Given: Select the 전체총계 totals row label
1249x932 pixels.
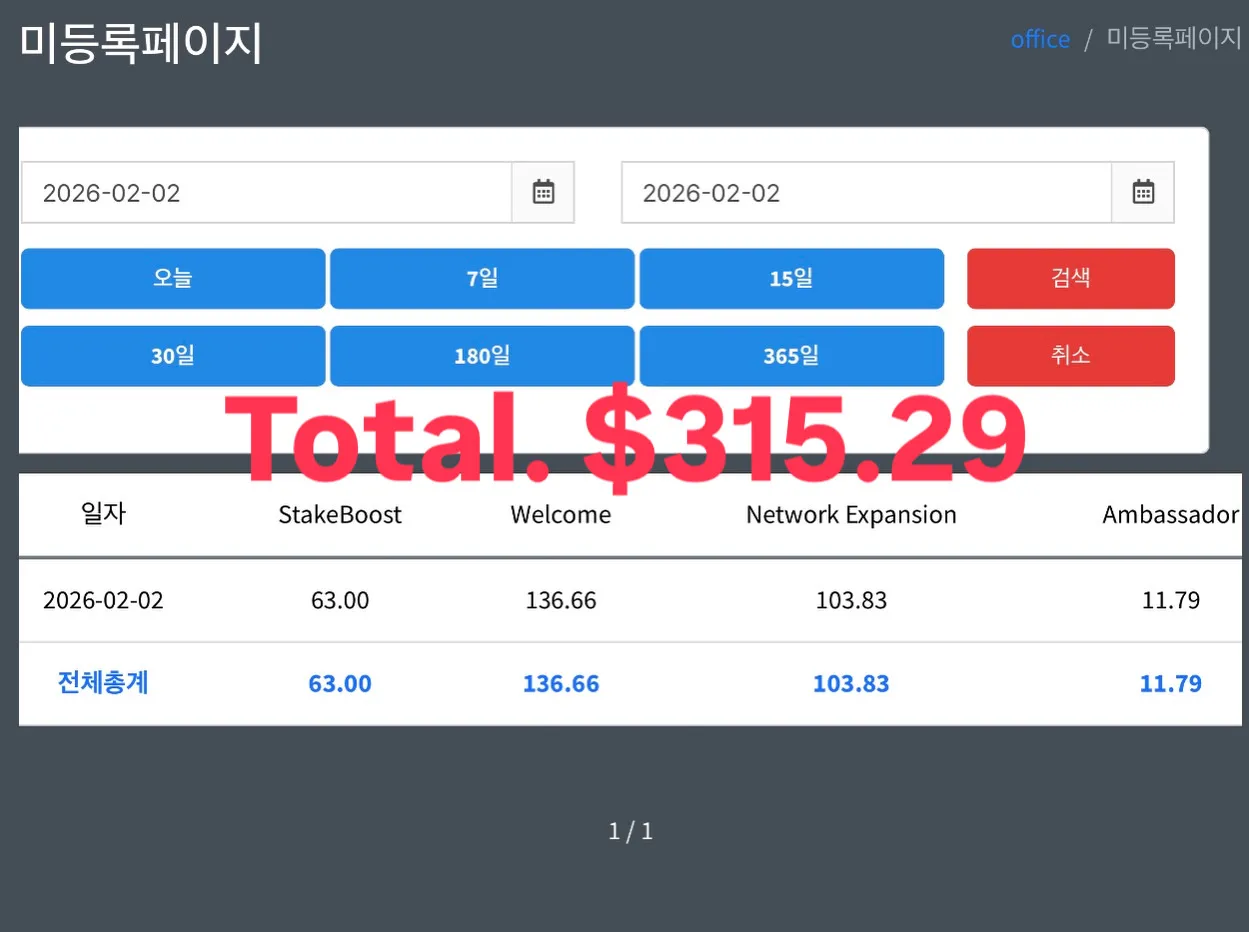Looking at the screenshot, I should [101, 683].
